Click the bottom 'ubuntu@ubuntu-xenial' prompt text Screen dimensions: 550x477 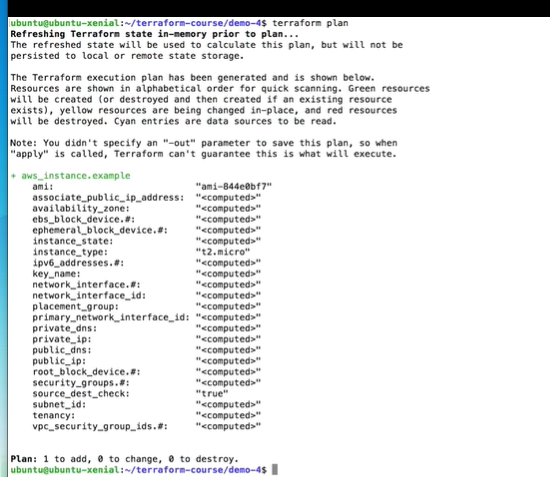[65, 470]
